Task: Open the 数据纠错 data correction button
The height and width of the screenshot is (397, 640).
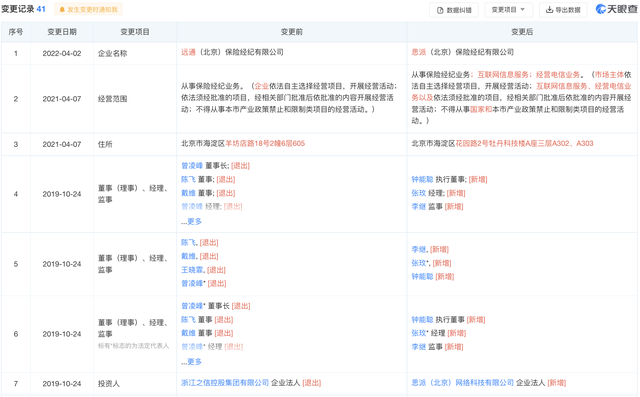Action: point(454,10)
